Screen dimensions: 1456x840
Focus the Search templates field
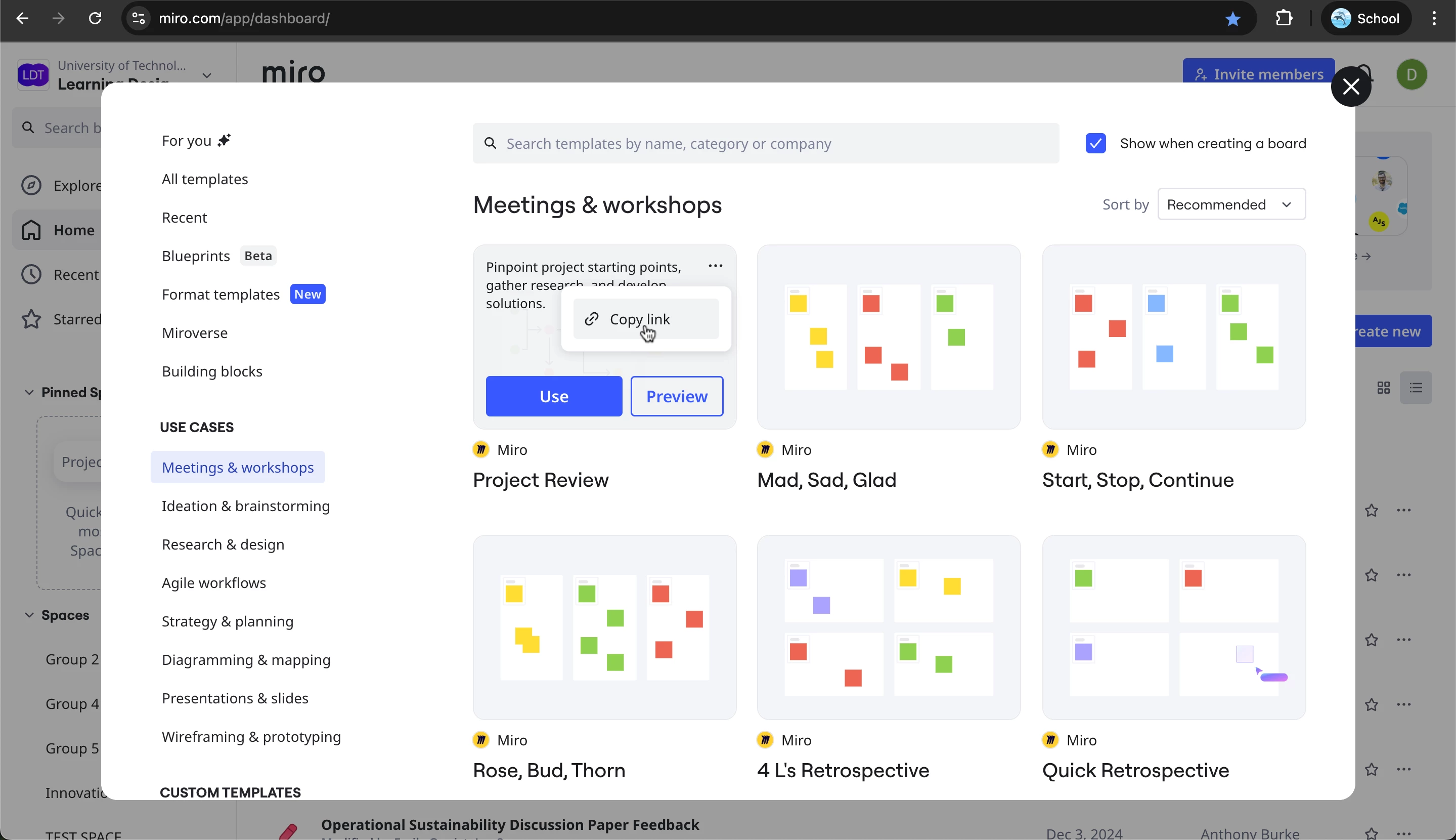point(766,144)
